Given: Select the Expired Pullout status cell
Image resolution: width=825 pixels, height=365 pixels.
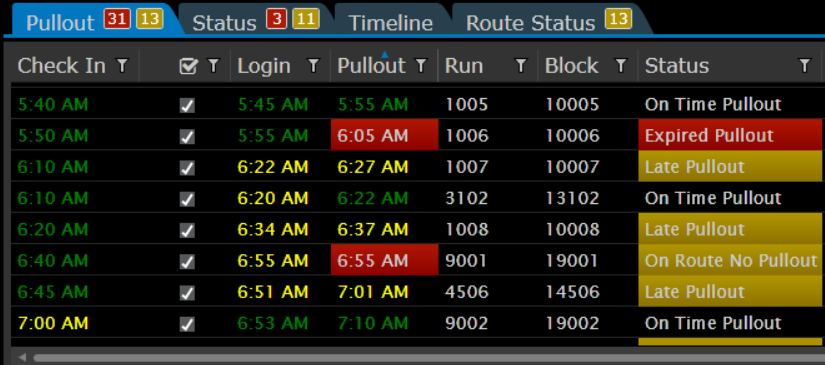Looking at the screenshot, I should (x=730, y=135).
